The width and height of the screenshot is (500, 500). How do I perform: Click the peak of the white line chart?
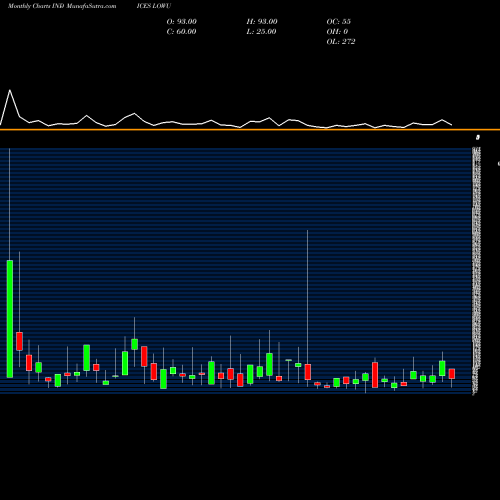[10, 90]
